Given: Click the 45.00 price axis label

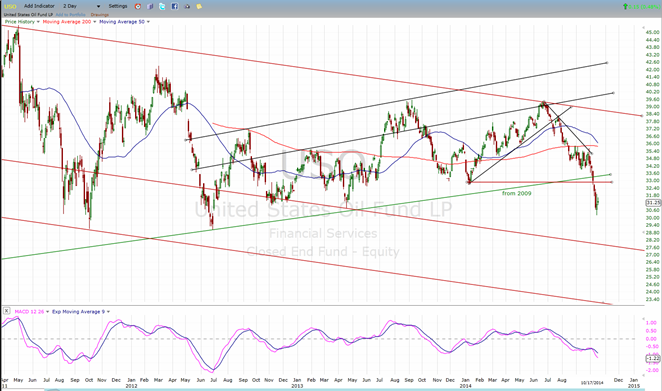Looking at the screenshot, I should click(652, 32).
